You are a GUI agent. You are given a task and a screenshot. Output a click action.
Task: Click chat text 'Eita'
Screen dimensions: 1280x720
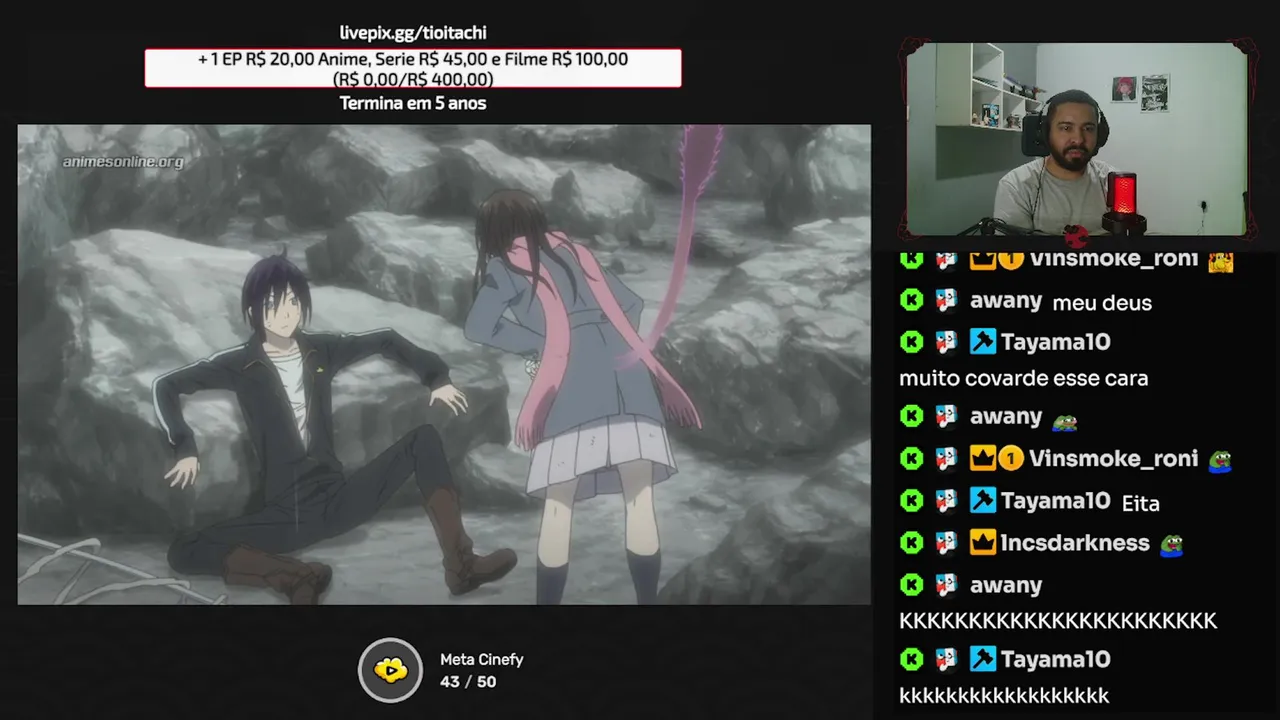(x=1140, y=503)
